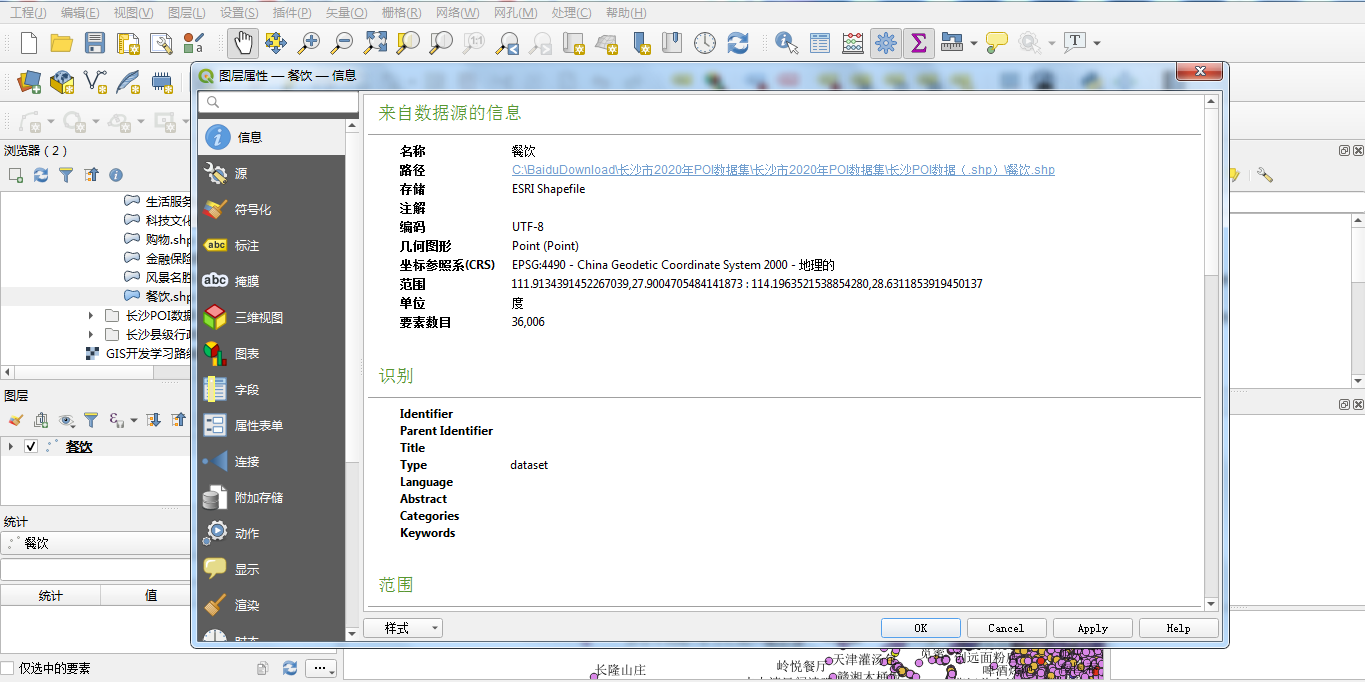
Task: Create a new project with the blank page icon
Action: (x=29, y=43)
